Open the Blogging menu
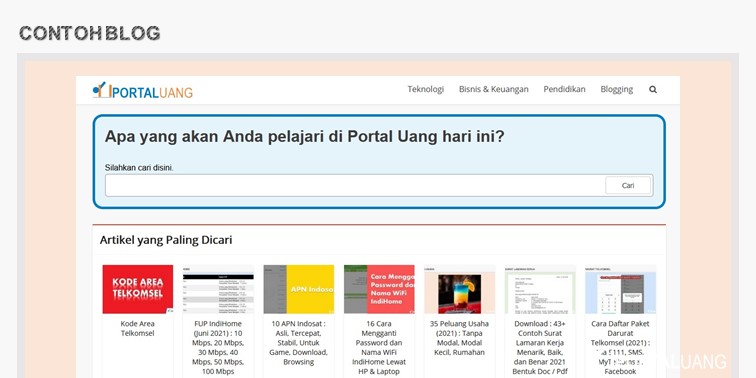Image resolution: width=756 pixels, height=378 pixels. click(x=617, y=89)
